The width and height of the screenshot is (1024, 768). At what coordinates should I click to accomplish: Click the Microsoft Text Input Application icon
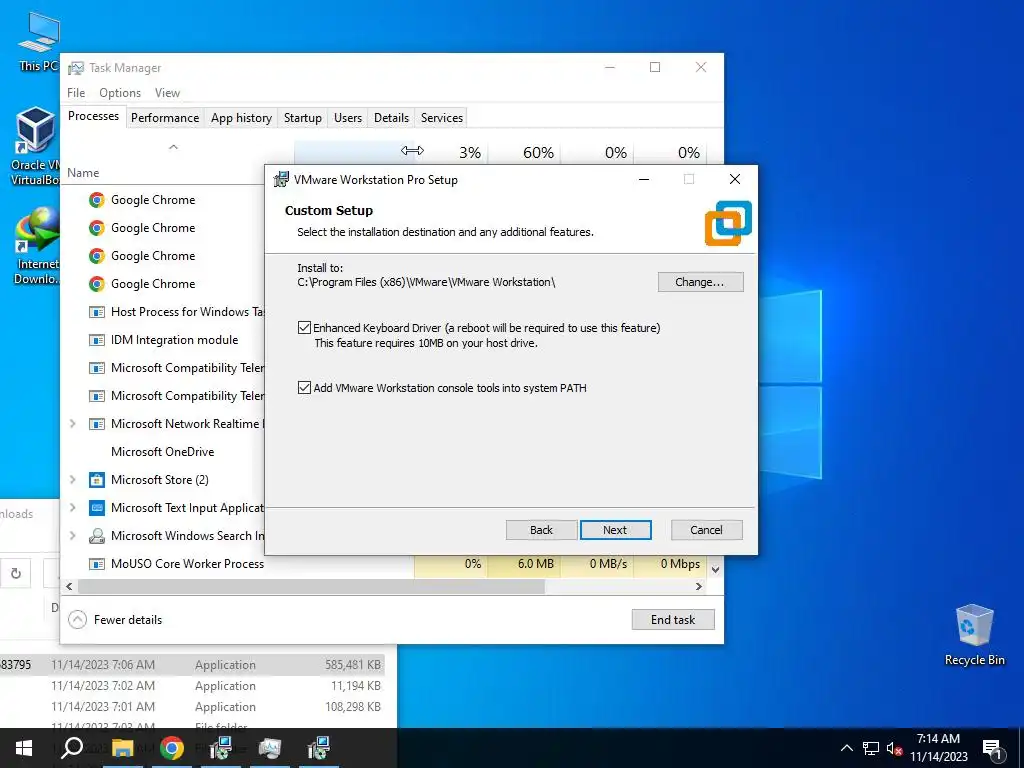click(97, 508)
